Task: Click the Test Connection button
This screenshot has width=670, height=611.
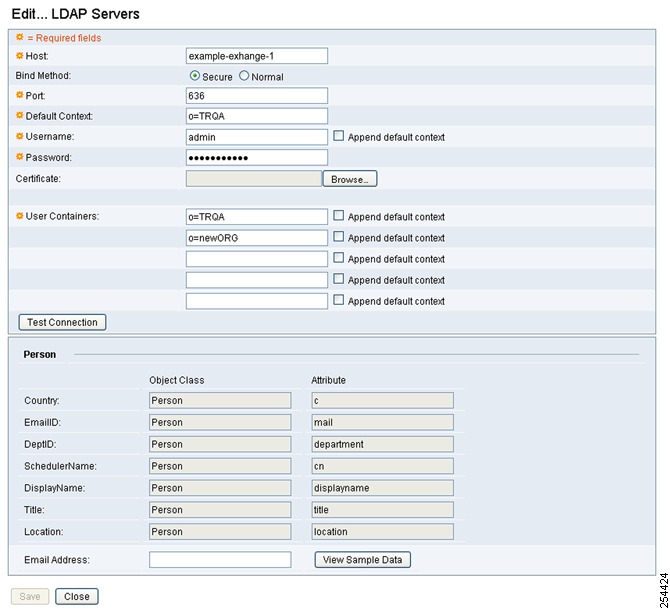Action: [x=62, y=322]
